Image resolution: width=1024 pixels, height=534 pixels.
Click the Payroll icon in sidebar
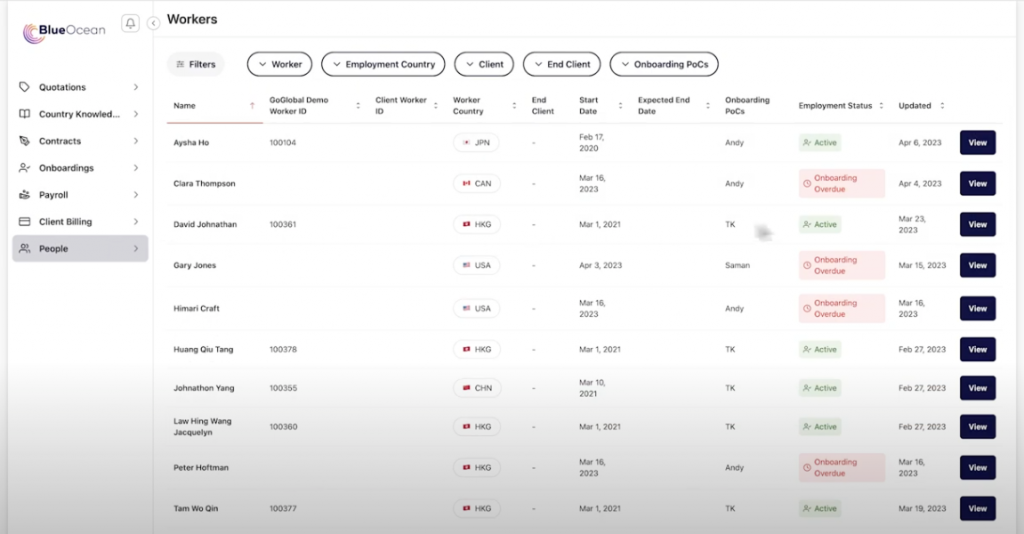coord(24,195)
